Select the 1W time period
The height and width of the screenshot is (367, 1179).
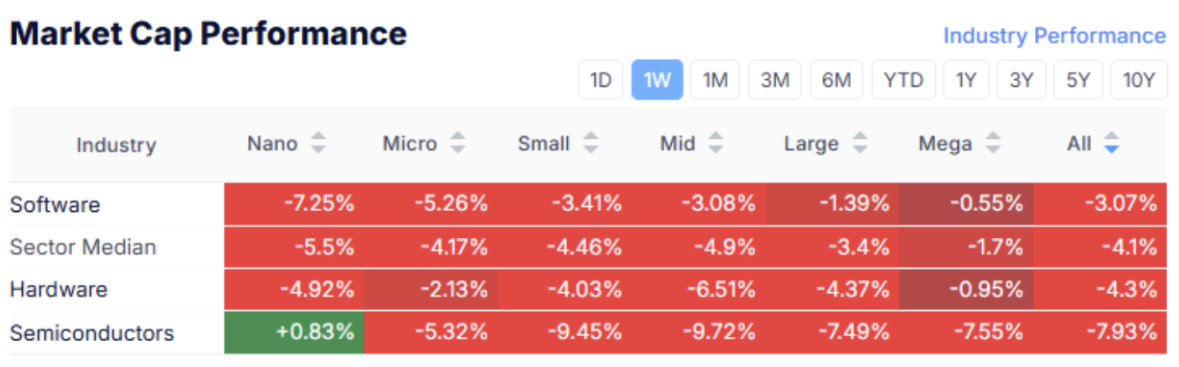tap(657, 80)
